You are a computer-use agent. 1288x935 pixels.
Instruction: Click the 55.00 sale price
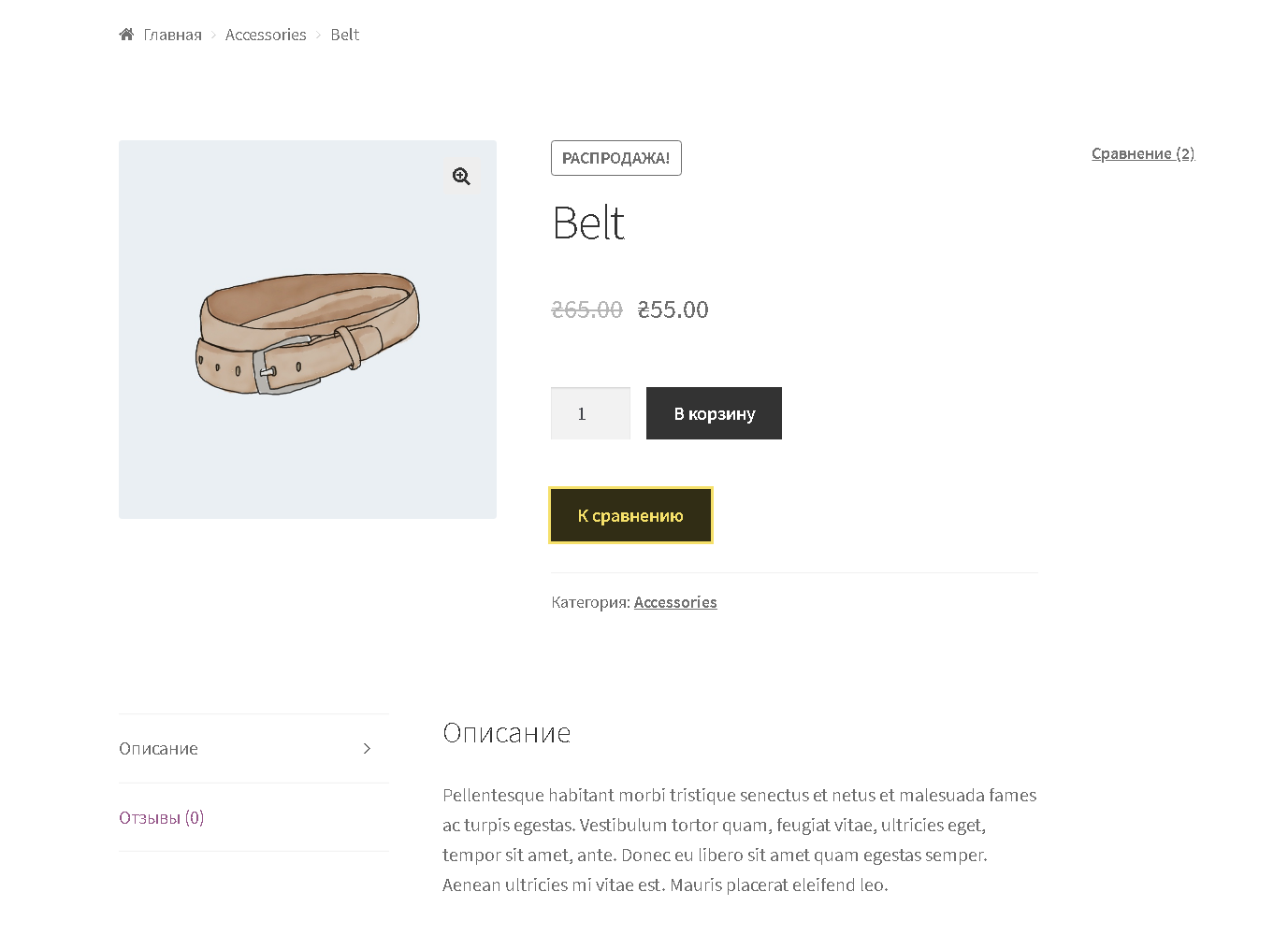673,309
